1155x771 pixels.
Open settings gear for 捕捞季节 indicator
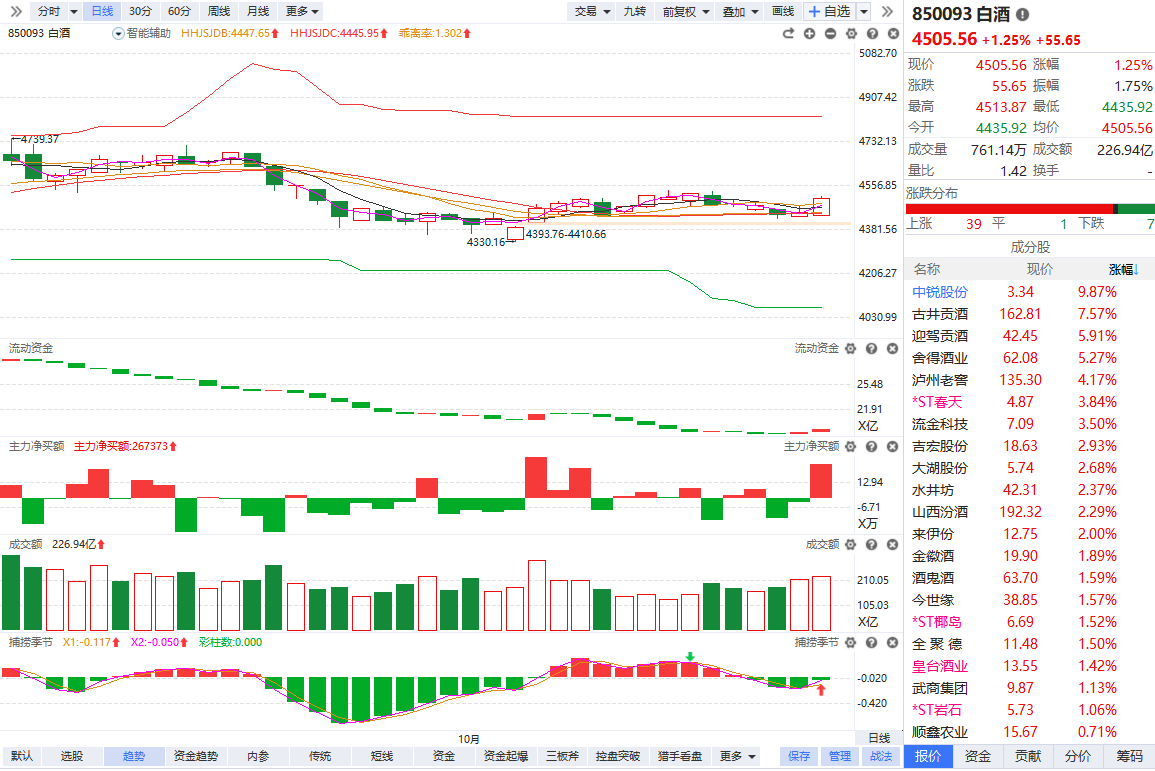(x=850, y=642)
